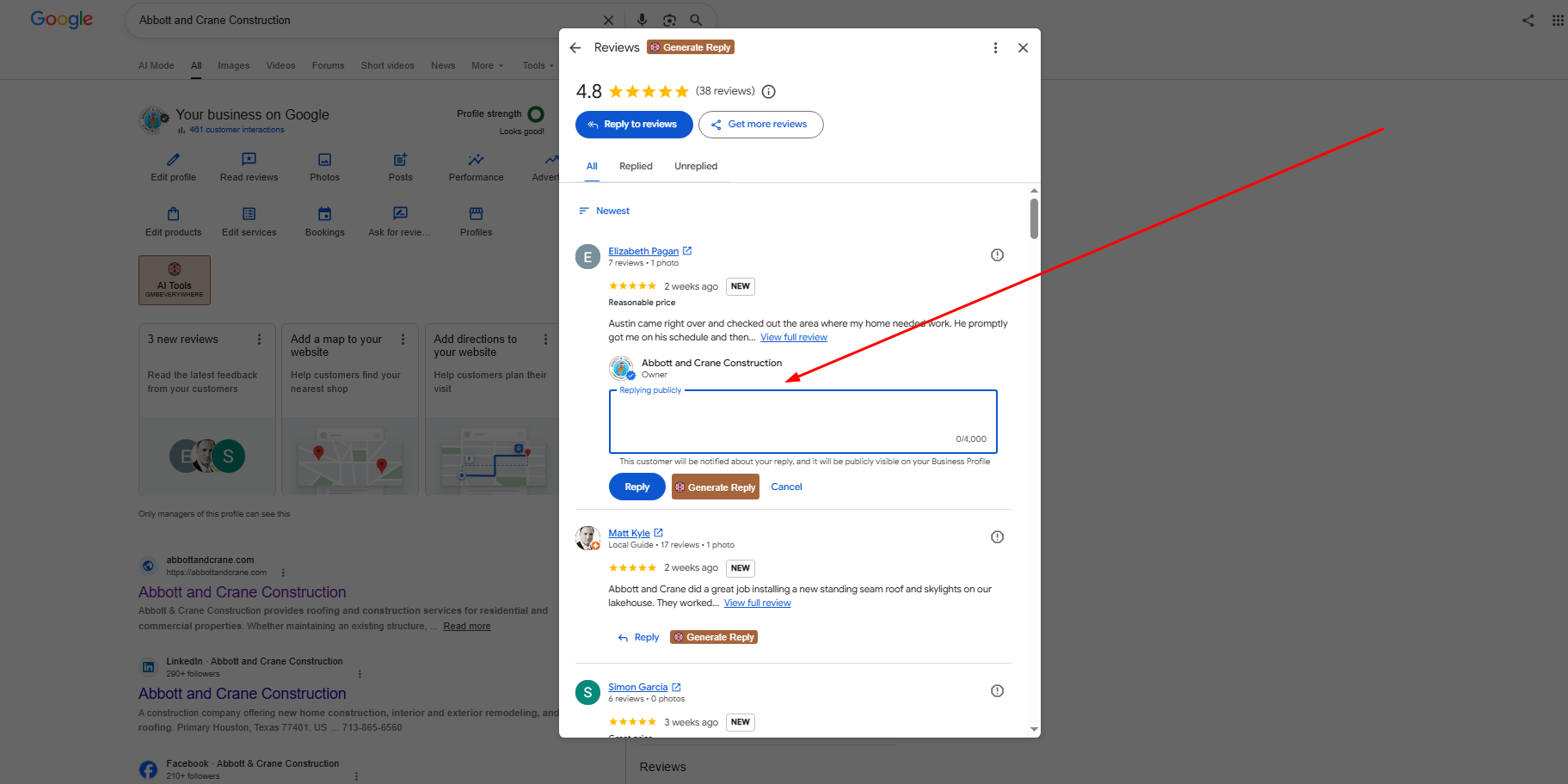This screenshot has width=1568, height=784.
Task: Open the LinkedIn Abbott and Crane Construction result
Action: point(242,694)
